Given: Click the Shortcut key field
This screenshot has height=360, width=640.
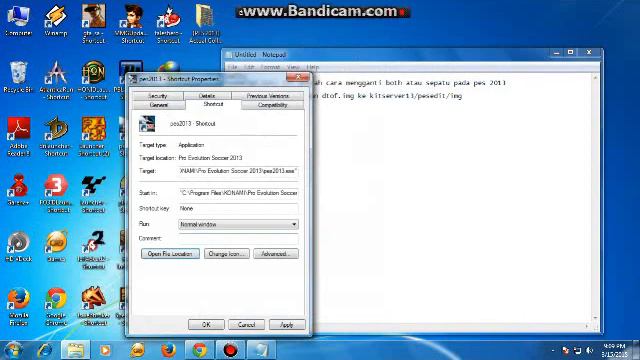Looking at the screenshot, I should [238, 209].
